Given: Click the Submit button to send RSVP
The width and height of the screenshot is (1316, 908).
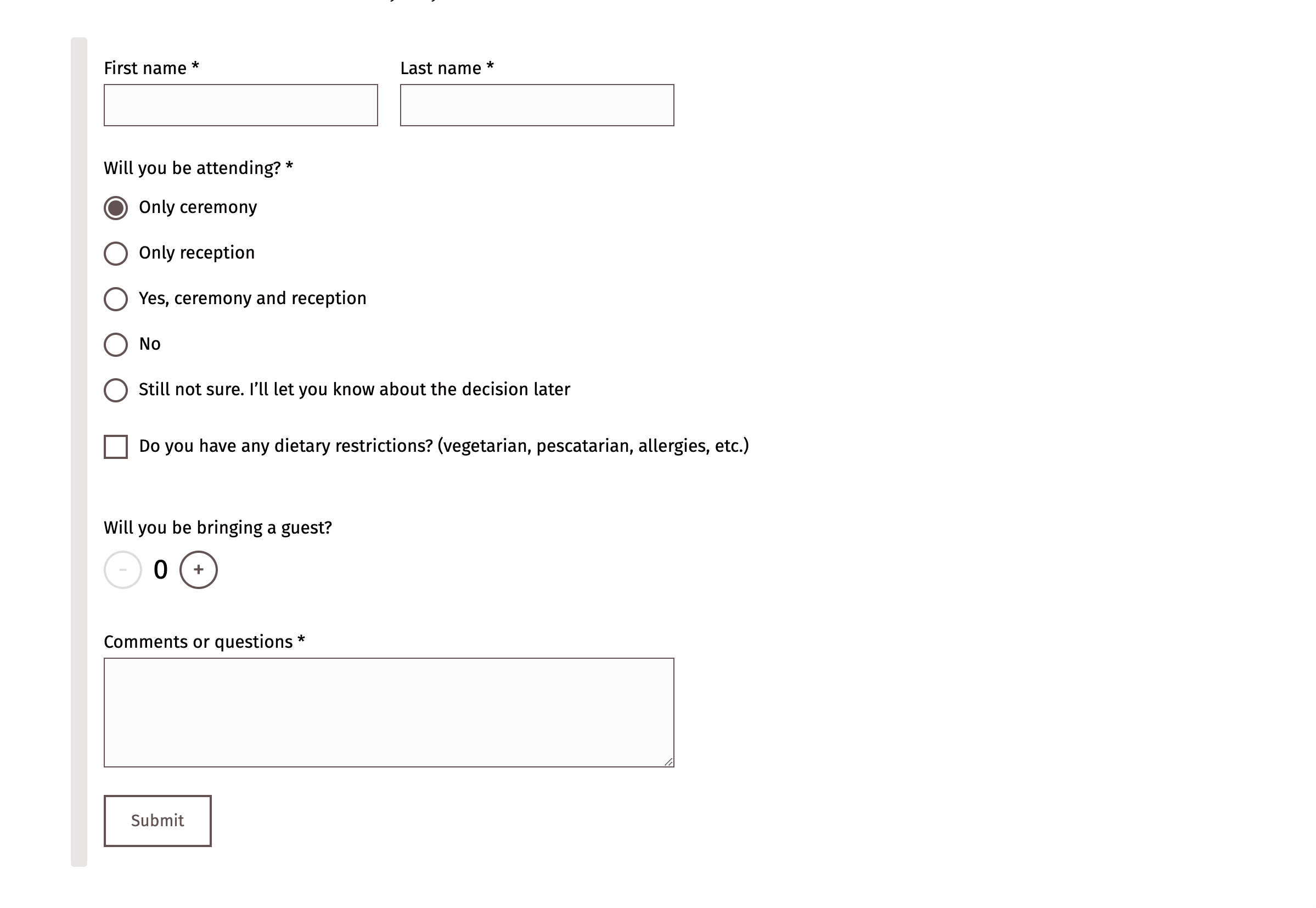Looking at the screenshot, I should tap(157, 820).
